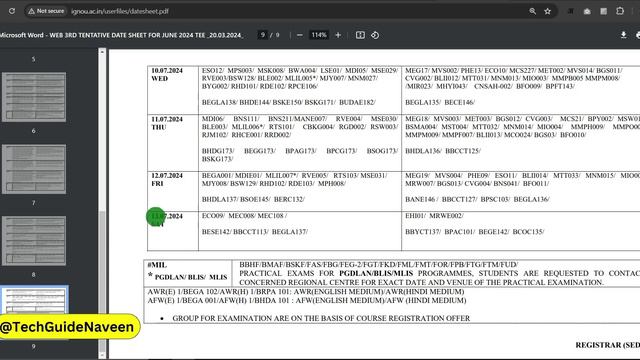Open page 8 thumbnail in sidebar
Viewport: 640px width, 360px height.
click(34, 241)
